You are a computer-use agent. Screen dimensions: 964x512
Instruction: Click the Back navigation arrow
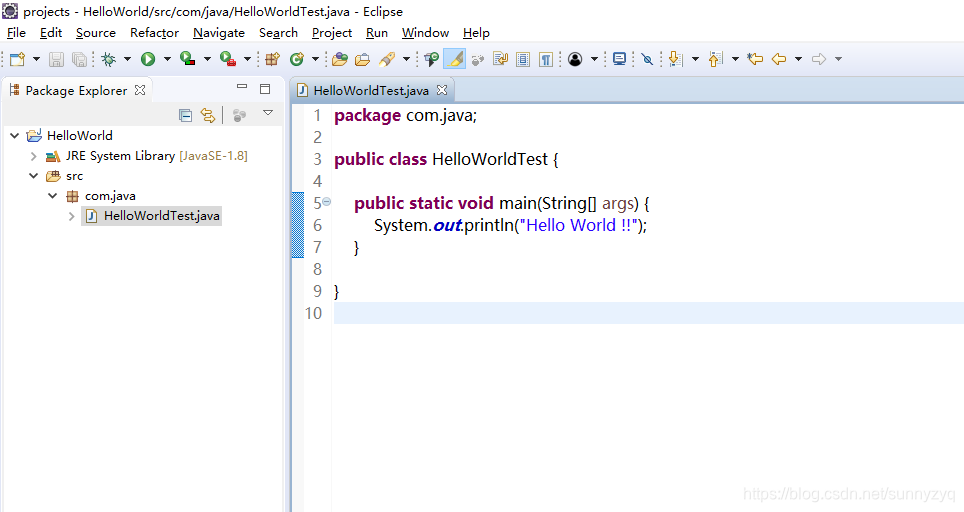(x=779, y=59)
